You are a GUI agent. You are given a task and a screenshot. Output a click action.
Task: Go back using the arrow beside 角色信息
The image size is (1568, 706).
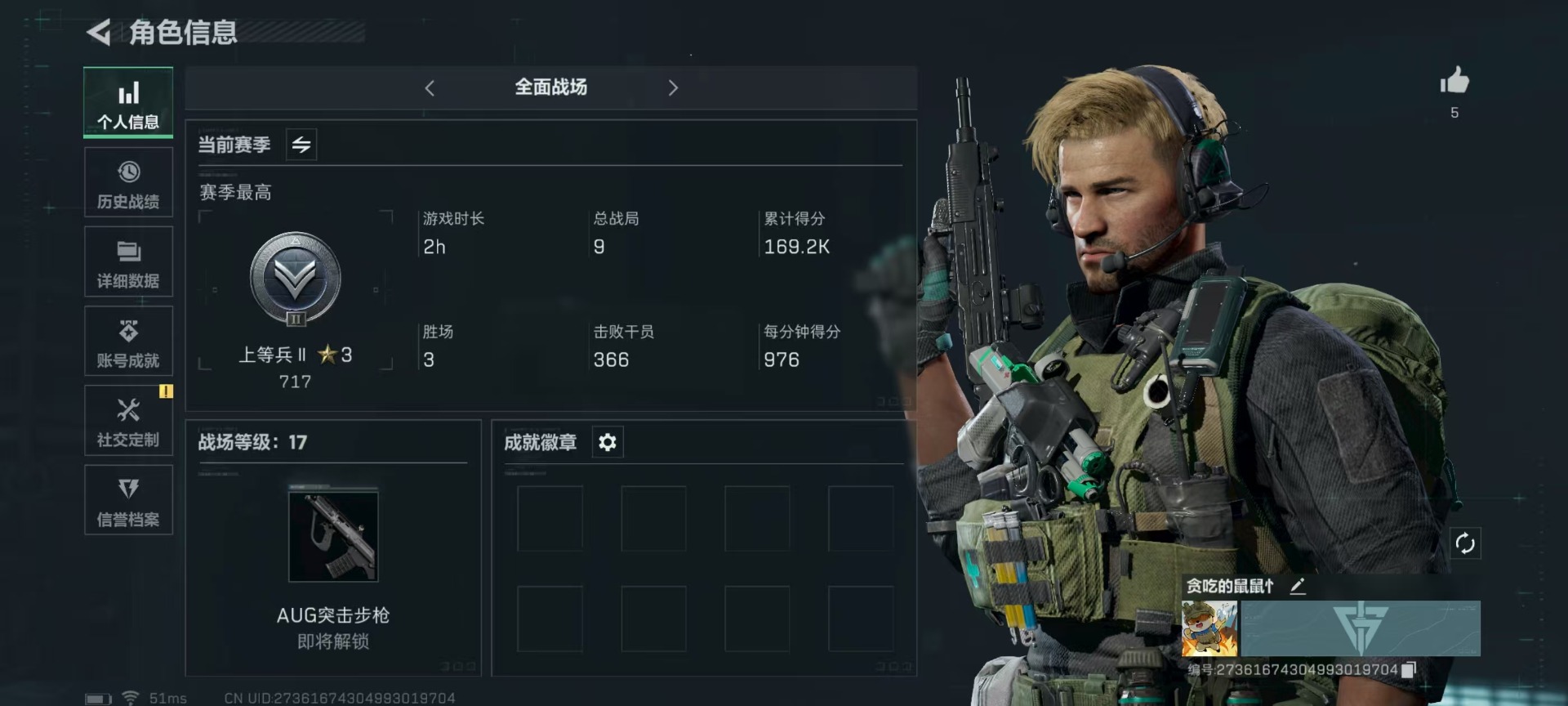click(99, 33)
